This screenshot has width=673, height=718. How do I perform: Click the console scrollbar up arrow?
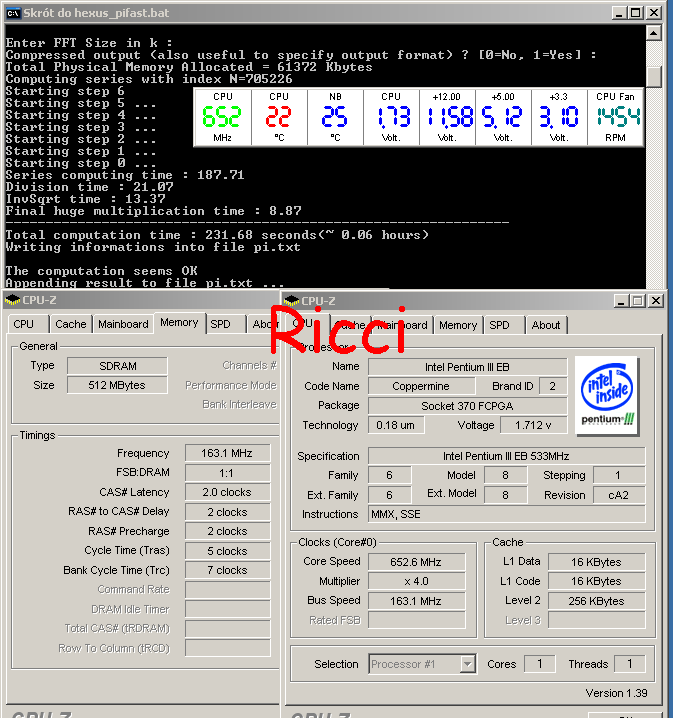pyautogui.click(x=654, y=33)
